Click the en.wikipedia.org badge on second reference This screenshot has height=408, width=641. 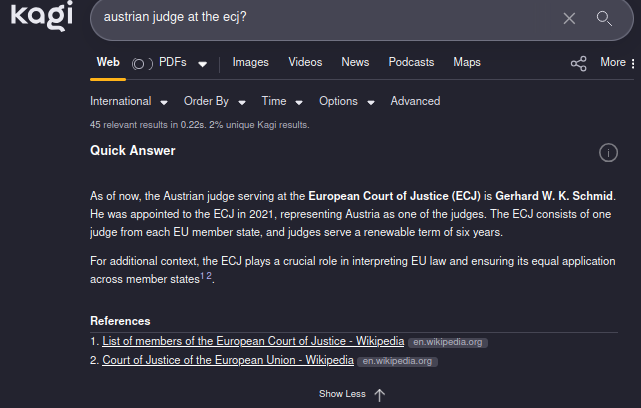click(397, 361)
